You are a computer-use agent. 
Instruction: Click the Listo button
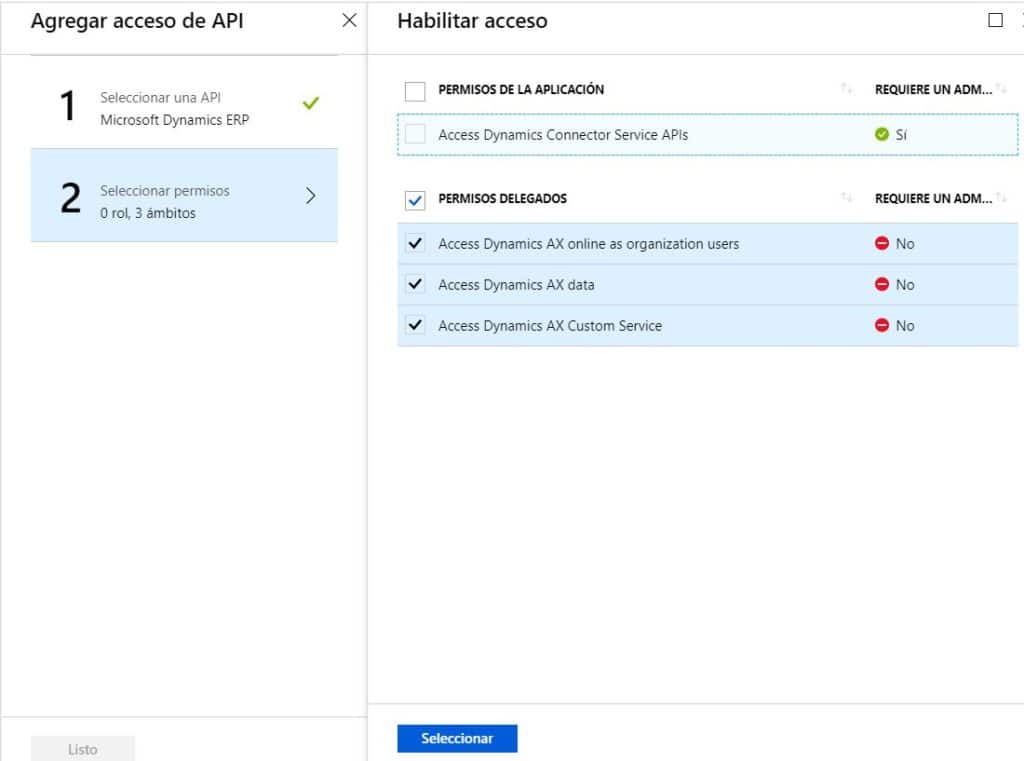(x=83, y=749)
